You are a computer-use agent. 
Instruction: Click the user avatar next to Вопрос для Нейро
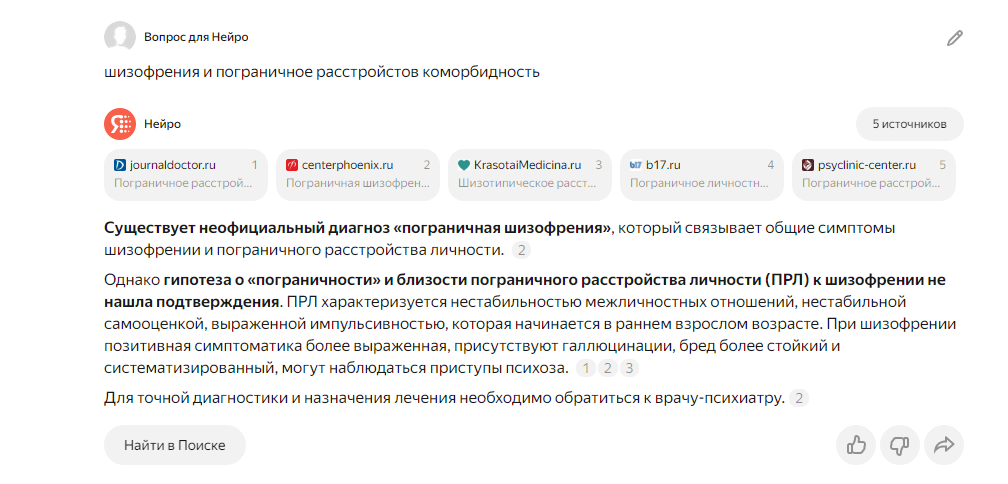[120, 37]
